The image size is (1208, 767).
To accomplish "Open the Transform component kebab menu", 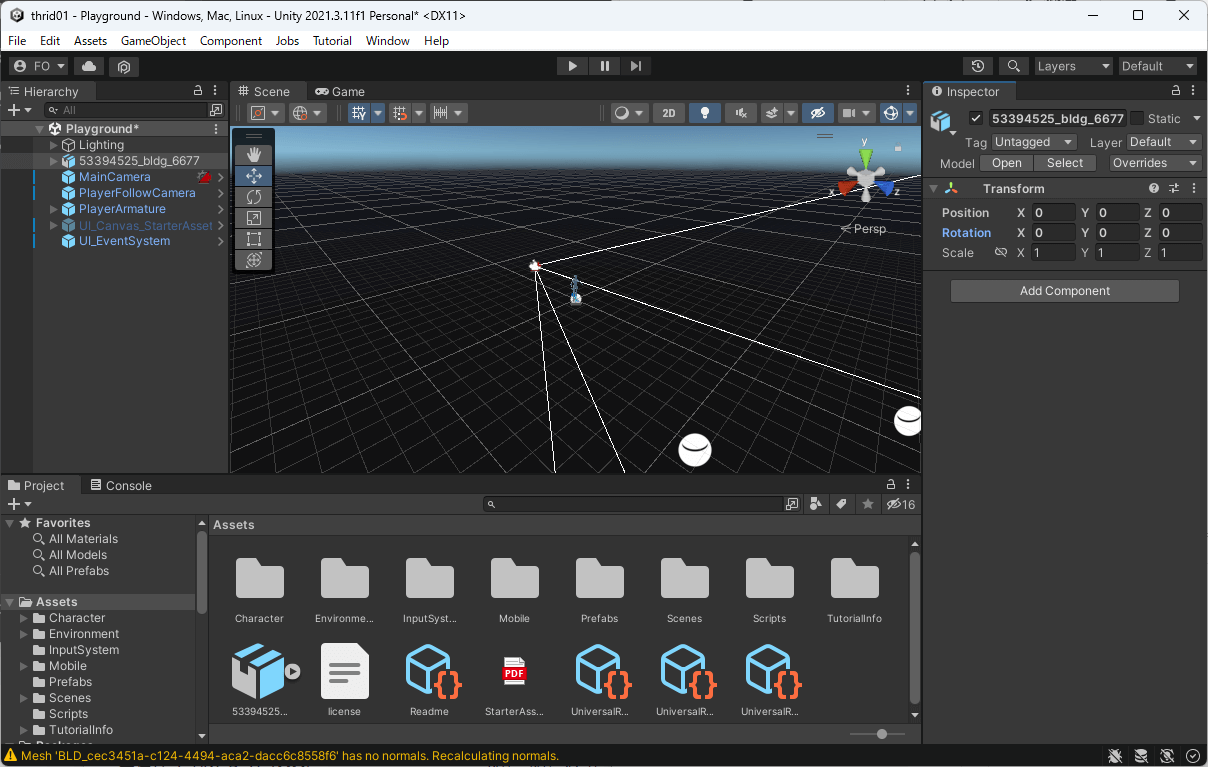I will pyautogui.click(x=1194, y=188).
